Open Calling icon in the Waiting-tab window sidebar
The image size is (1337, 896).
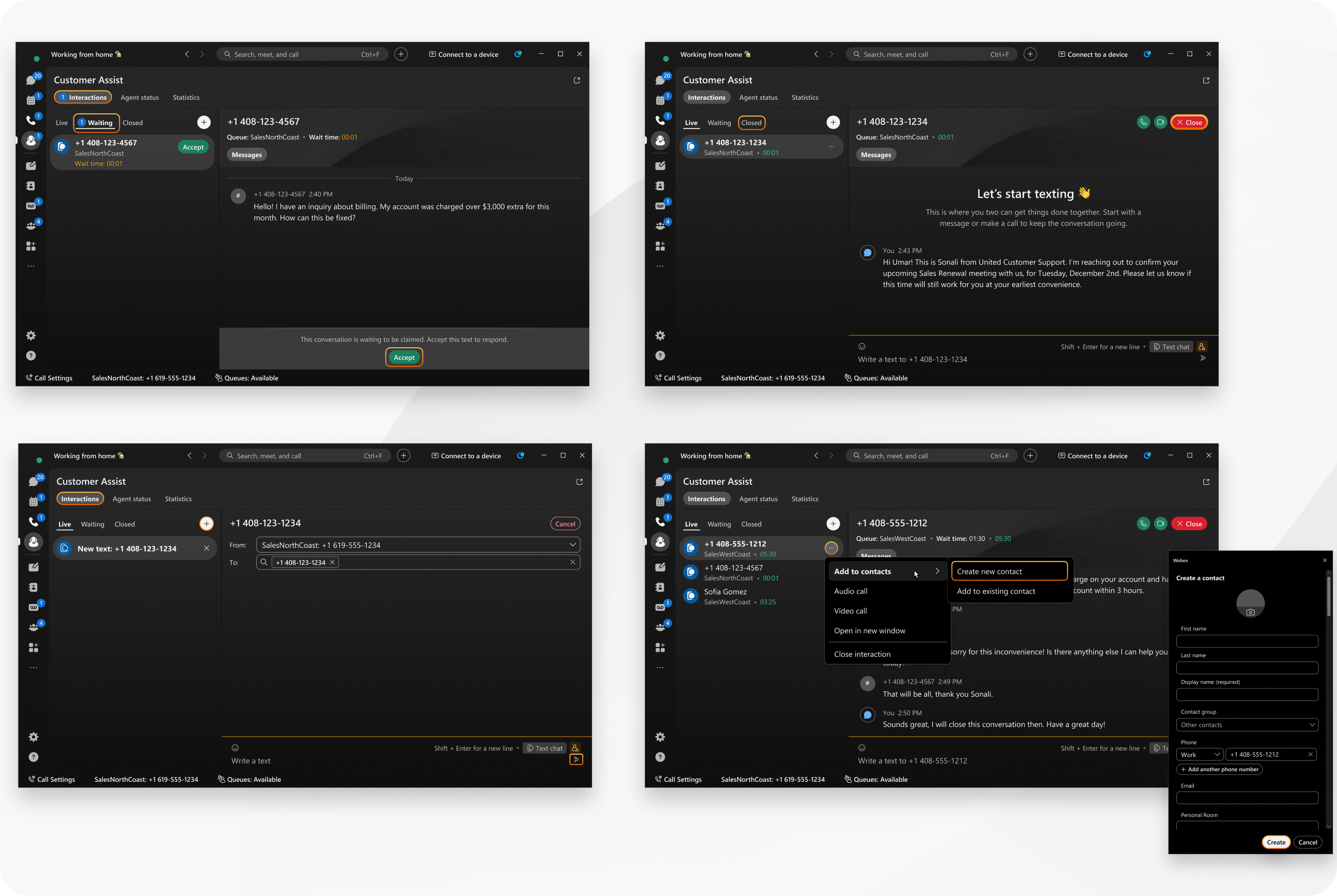coord(32,120)
